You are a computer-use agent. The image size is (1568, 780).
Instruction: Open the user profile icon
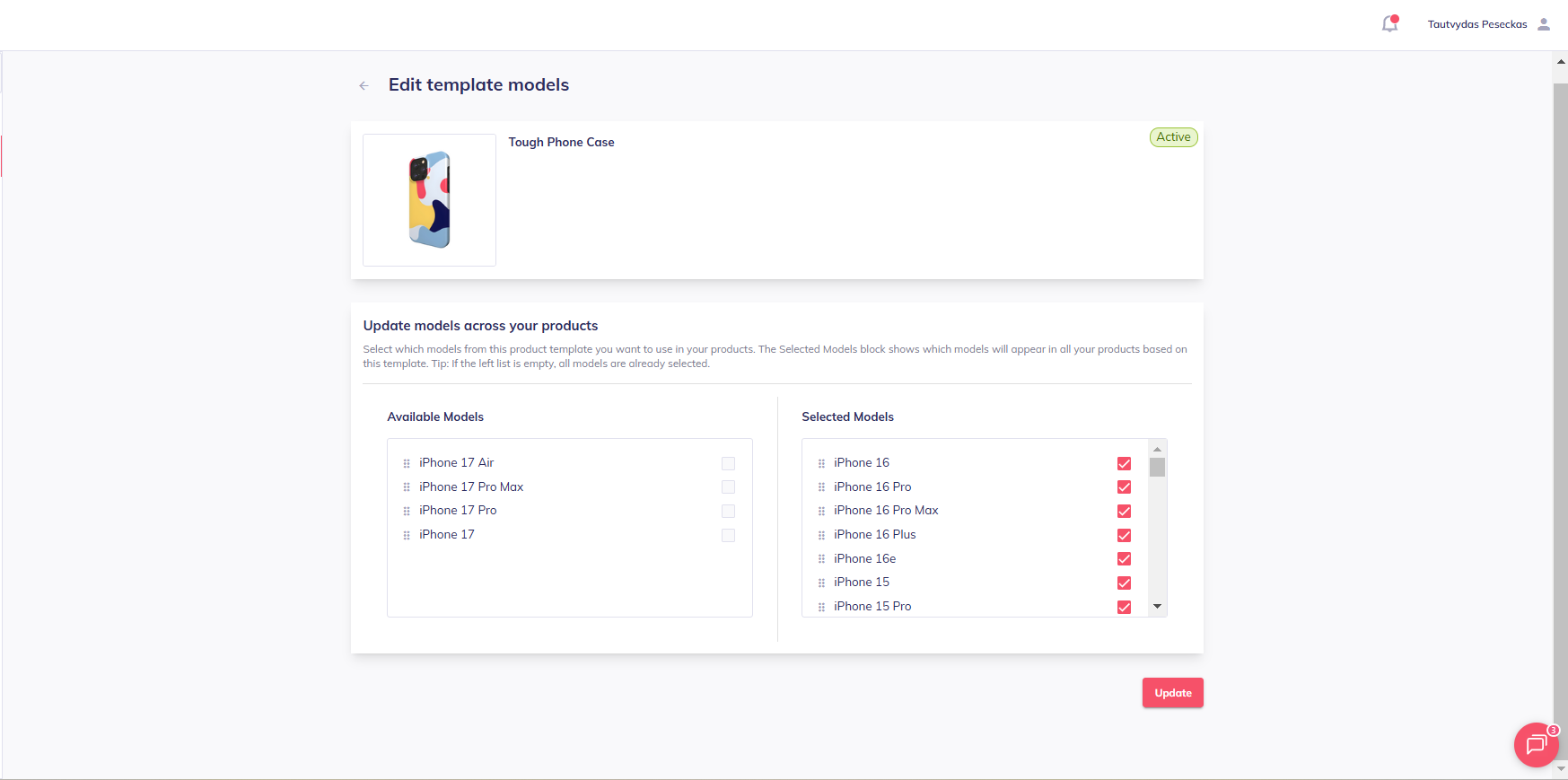[1544, 24]
